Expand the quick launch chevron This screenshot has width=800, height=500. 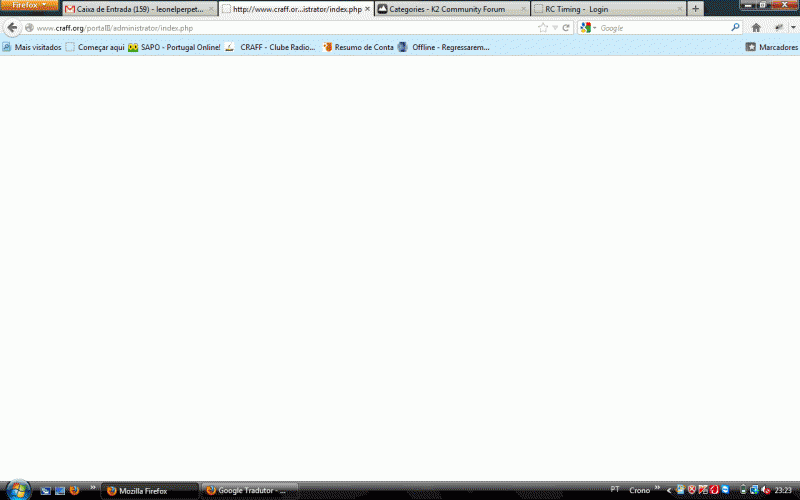click(x=93, y=488)
